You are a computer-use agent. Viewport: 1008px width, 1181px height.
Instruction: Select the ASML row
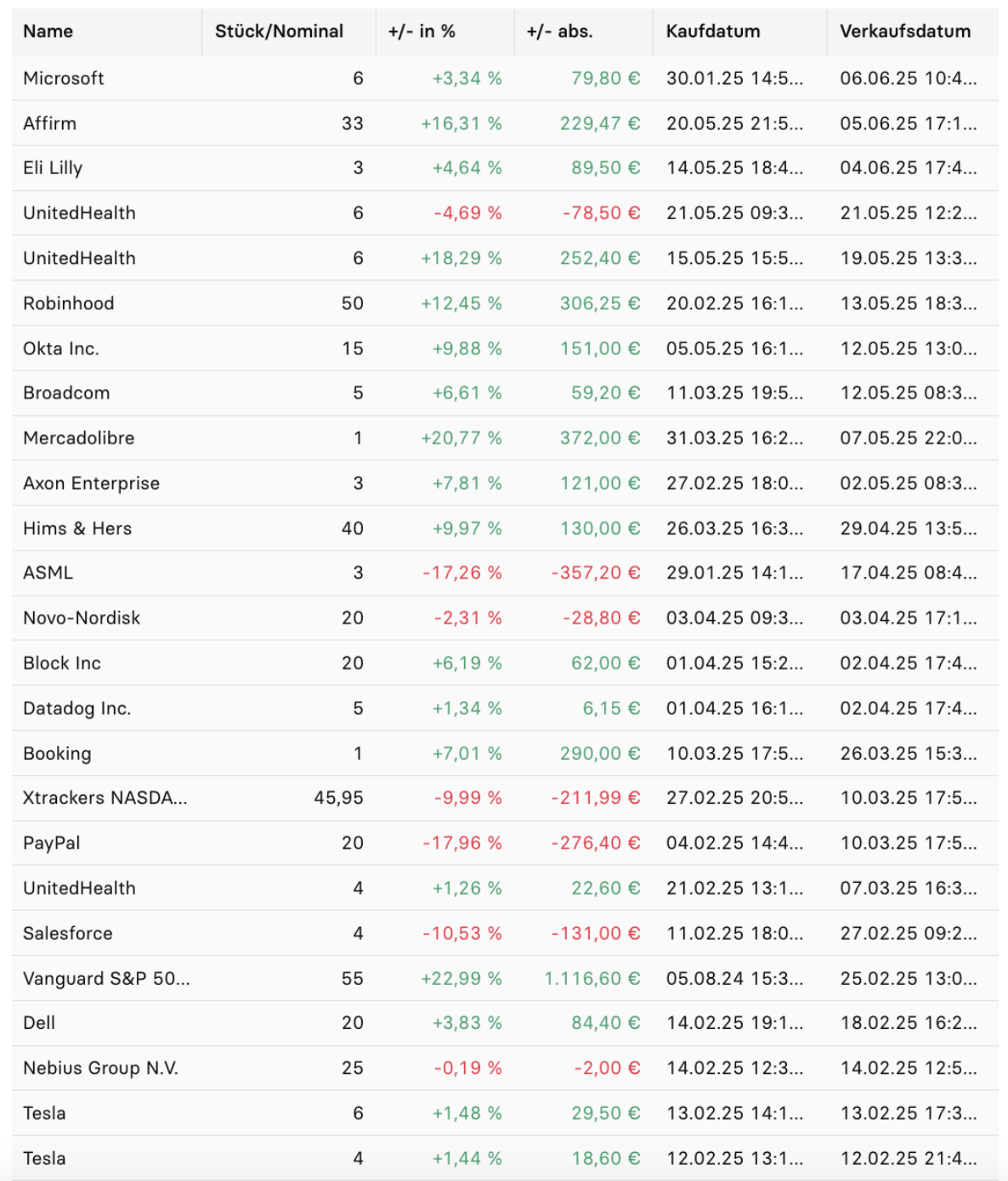point(505,573)
